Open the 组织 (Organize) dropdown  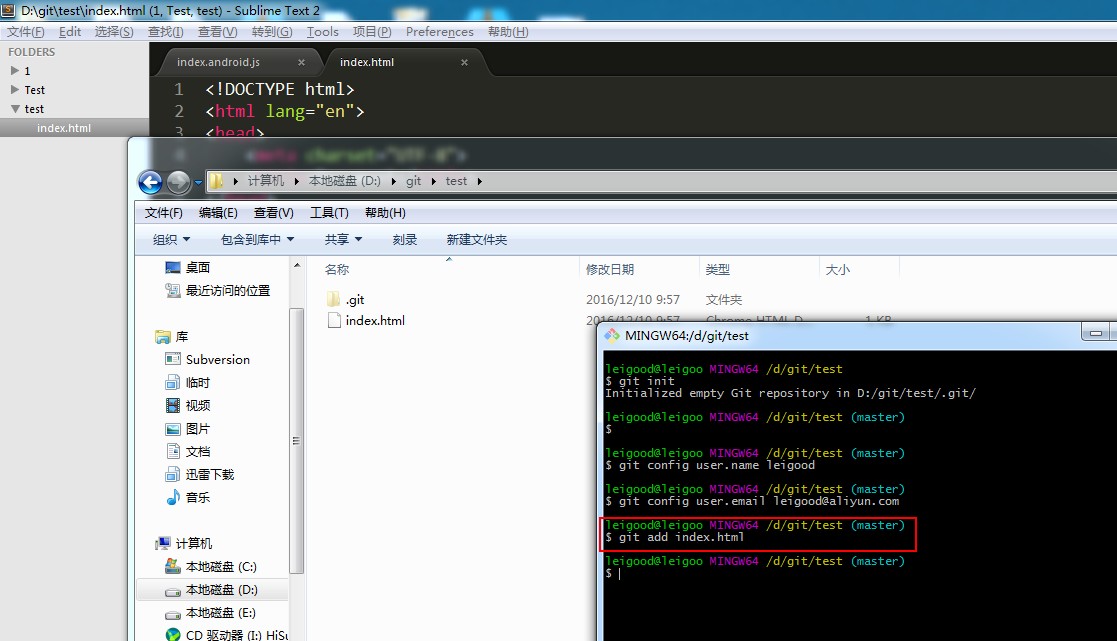[x=172, y=239]
